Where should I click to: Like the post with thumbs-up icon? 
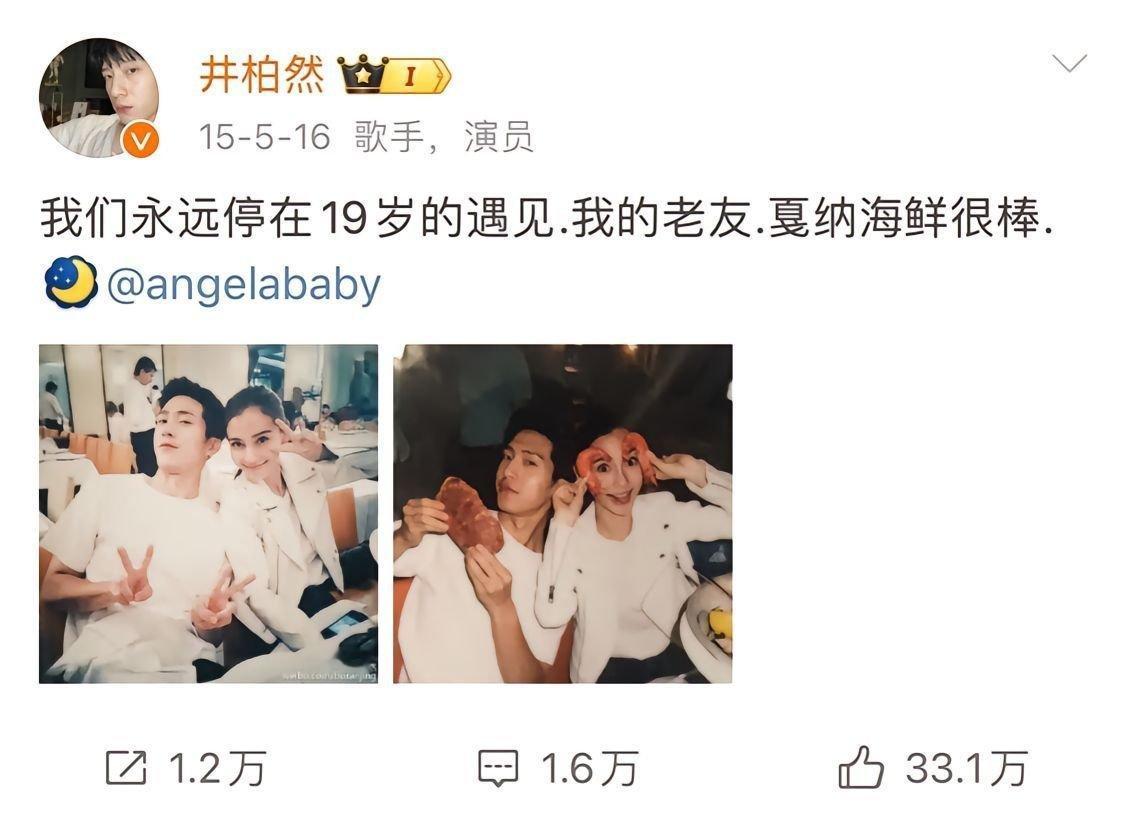(x=860, y=767)
